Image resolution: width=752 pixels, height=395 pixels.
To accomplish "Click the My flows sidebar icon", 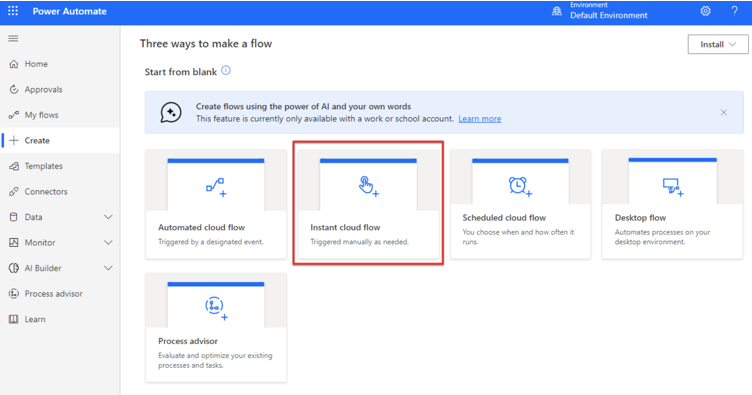I will point(14,115).
